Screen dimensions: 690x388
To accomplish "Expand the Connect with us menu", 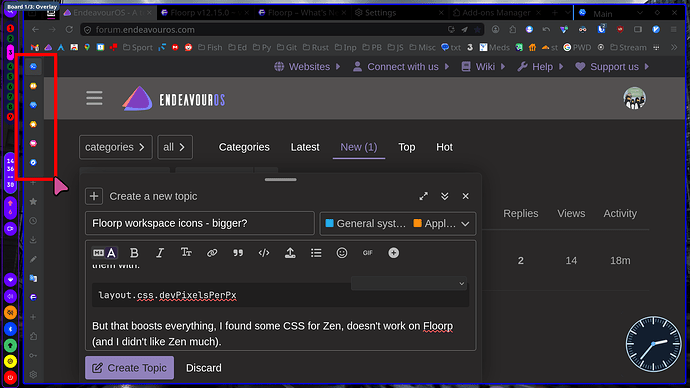I will (x=401, y=67).
